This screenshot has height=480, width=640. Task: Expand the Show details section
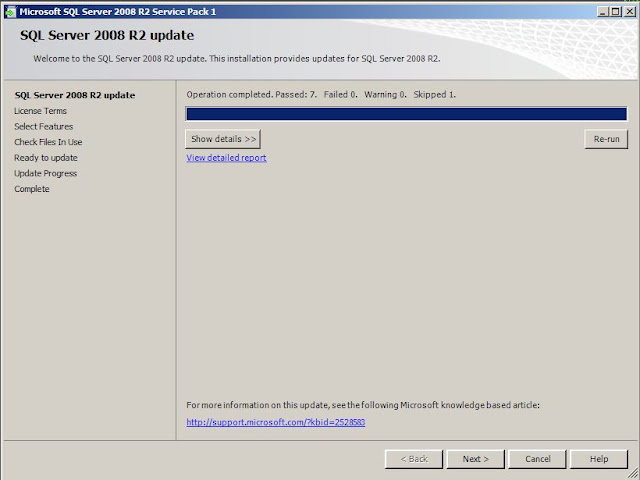point(223,139)
